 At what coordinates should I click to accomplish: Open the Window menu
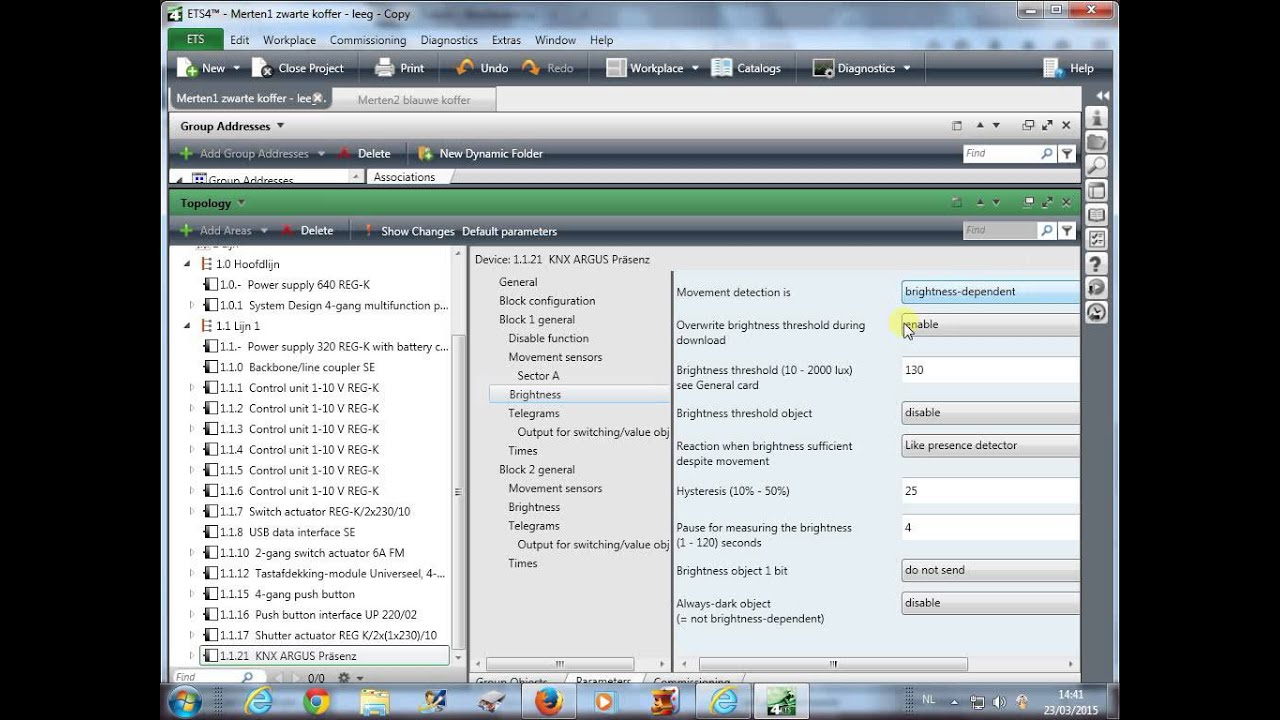pyautogui.click(x=555, y=40)
